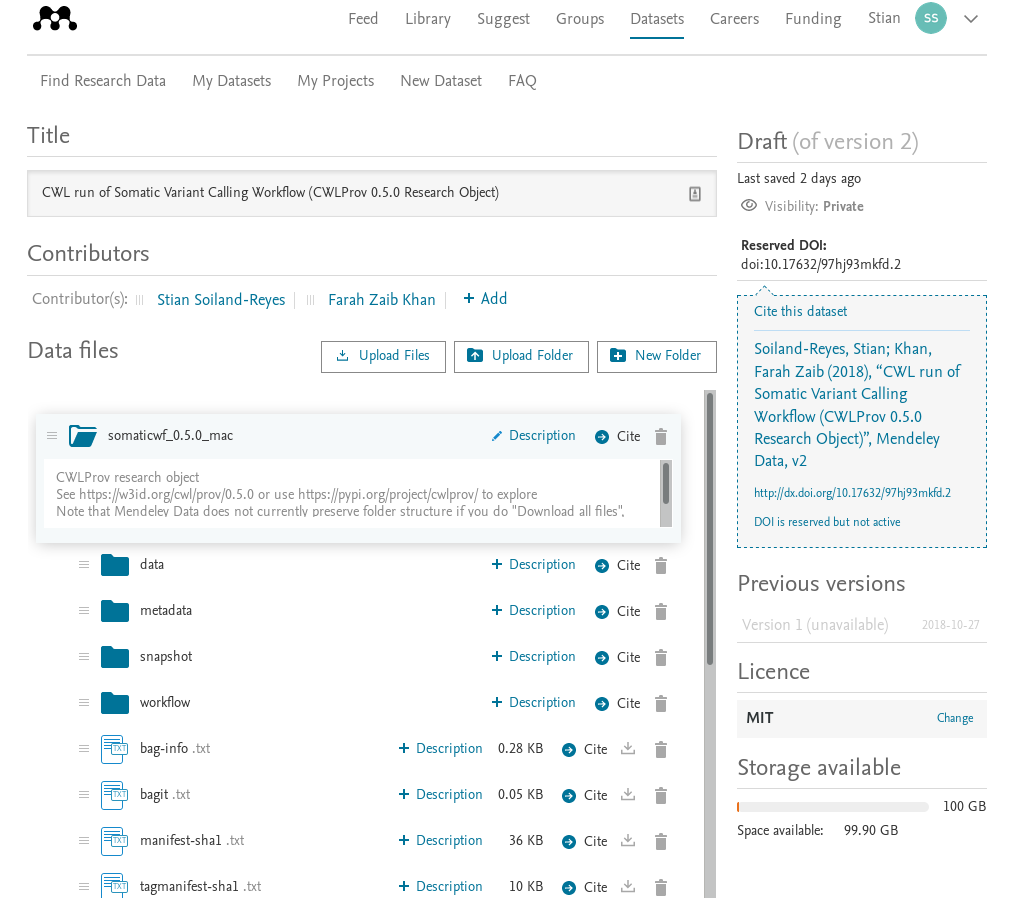The image size is (1036, 918).
Task: Delete the data folder
Action: click(661, 565)
